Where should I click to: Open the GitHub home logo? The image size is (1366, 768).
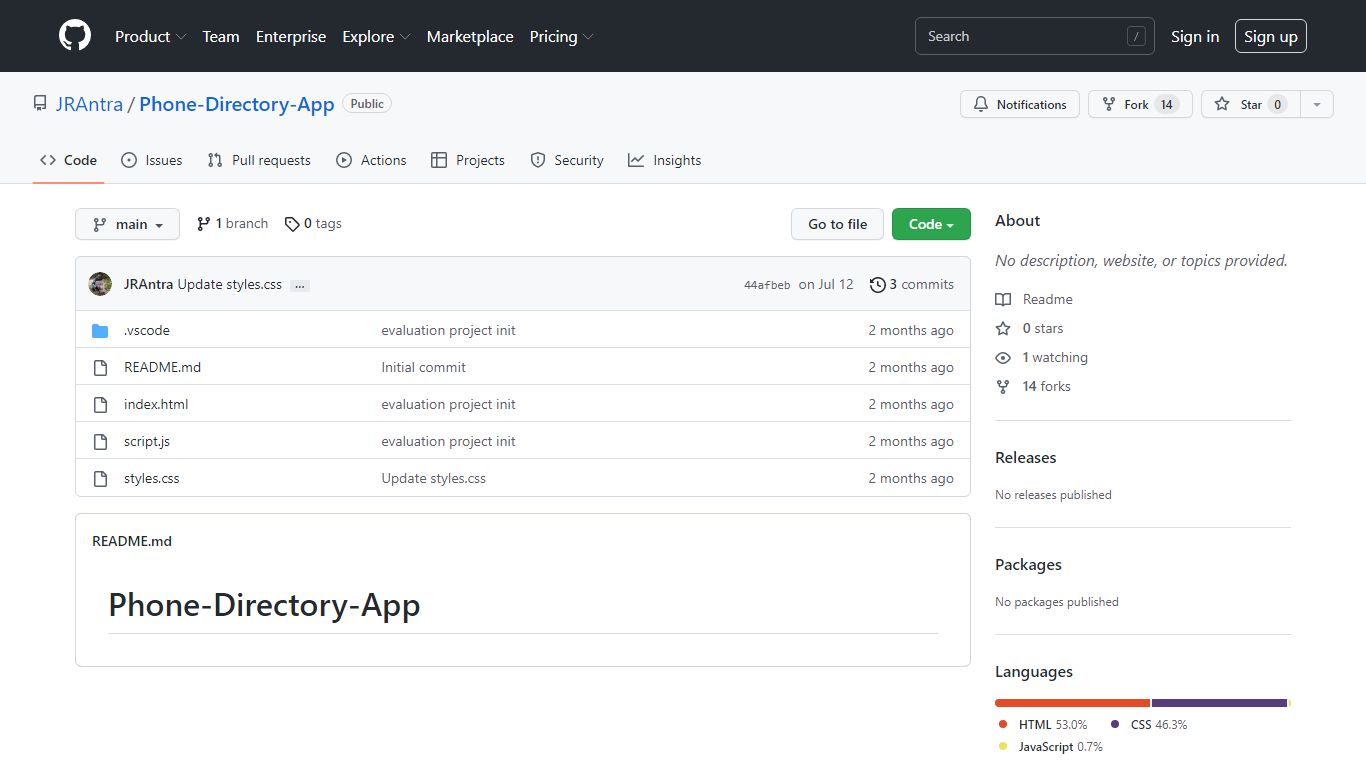75,36
